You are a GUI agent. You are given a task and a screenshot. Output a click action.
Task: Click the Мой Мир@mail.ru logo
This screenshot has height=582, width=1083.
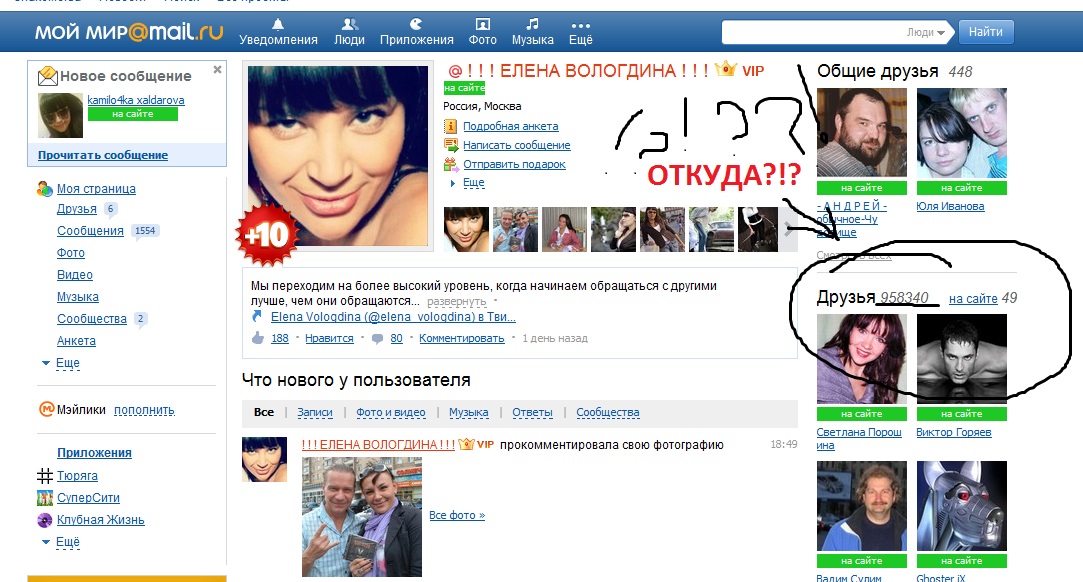[x=129, y=32]
